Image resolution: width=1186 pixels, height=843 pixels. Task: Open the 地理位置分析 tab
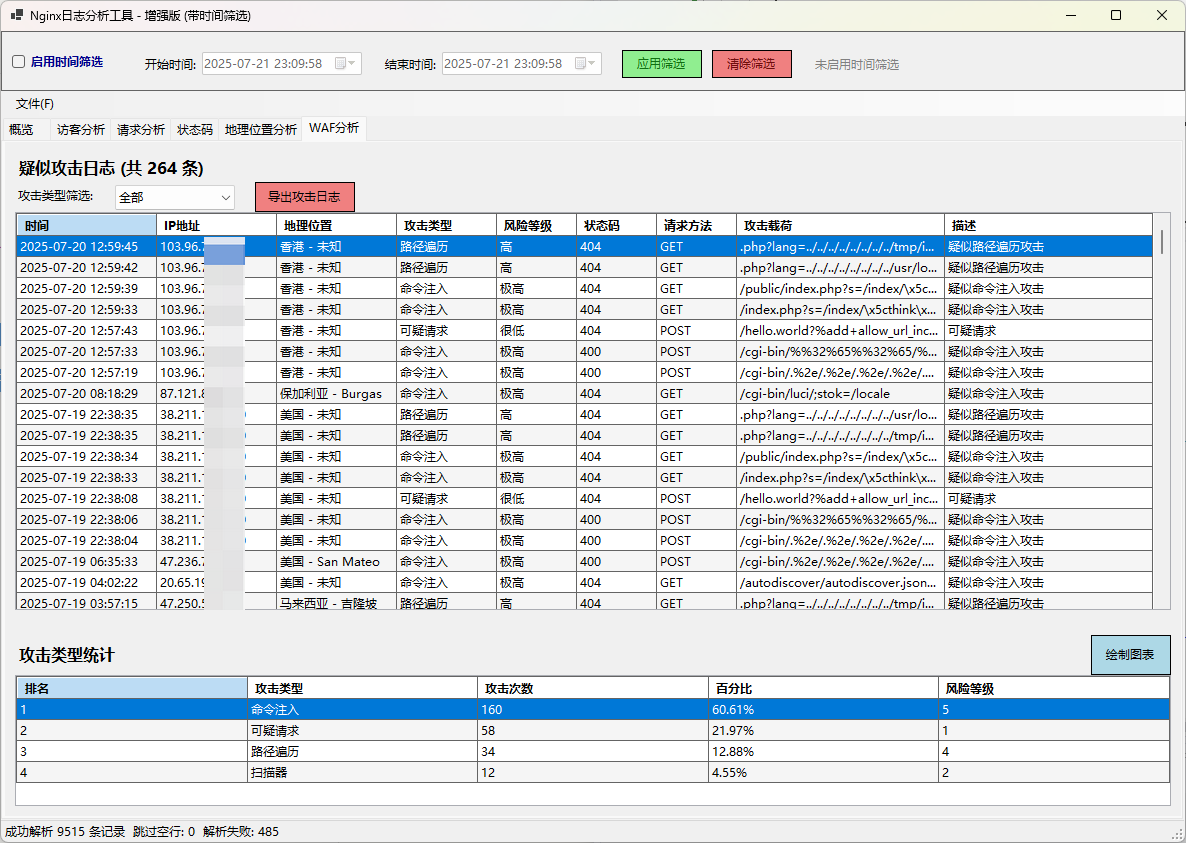click(260, 130)
